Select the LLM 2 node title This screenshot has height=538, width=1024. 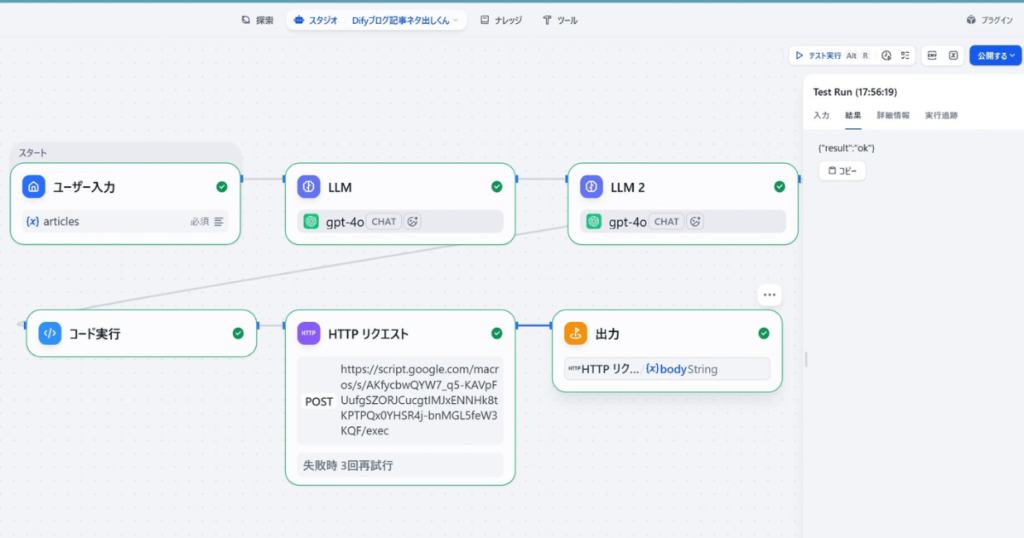coord(628,187)
